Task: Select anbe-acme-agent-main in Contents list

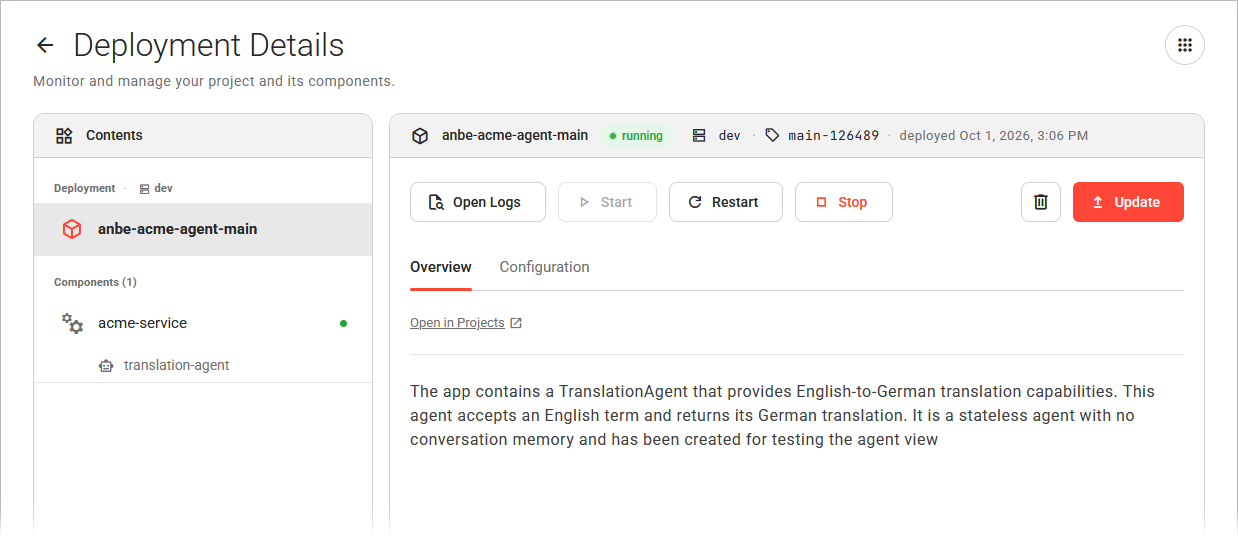Action: pos(203,229)
